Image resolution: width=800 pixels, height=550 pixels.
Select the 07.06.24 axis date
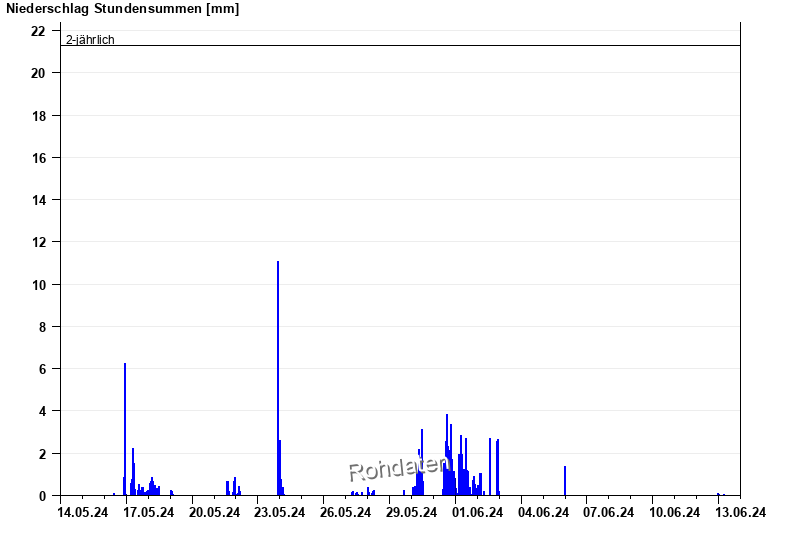pyautogui.click(x=609, y=513)
